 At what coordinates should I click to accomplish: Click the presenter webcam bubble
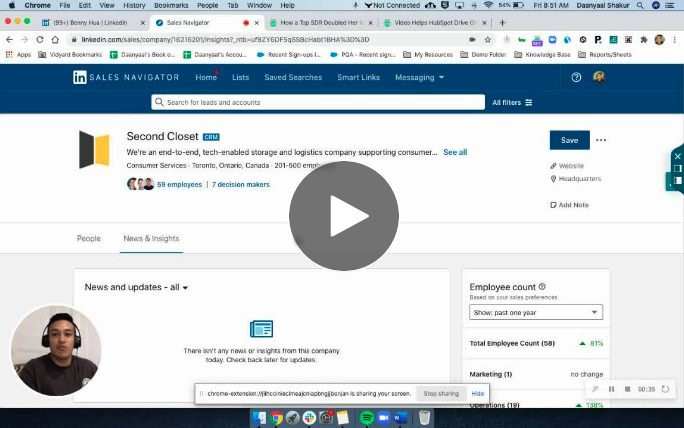click(x=56, y=350)
